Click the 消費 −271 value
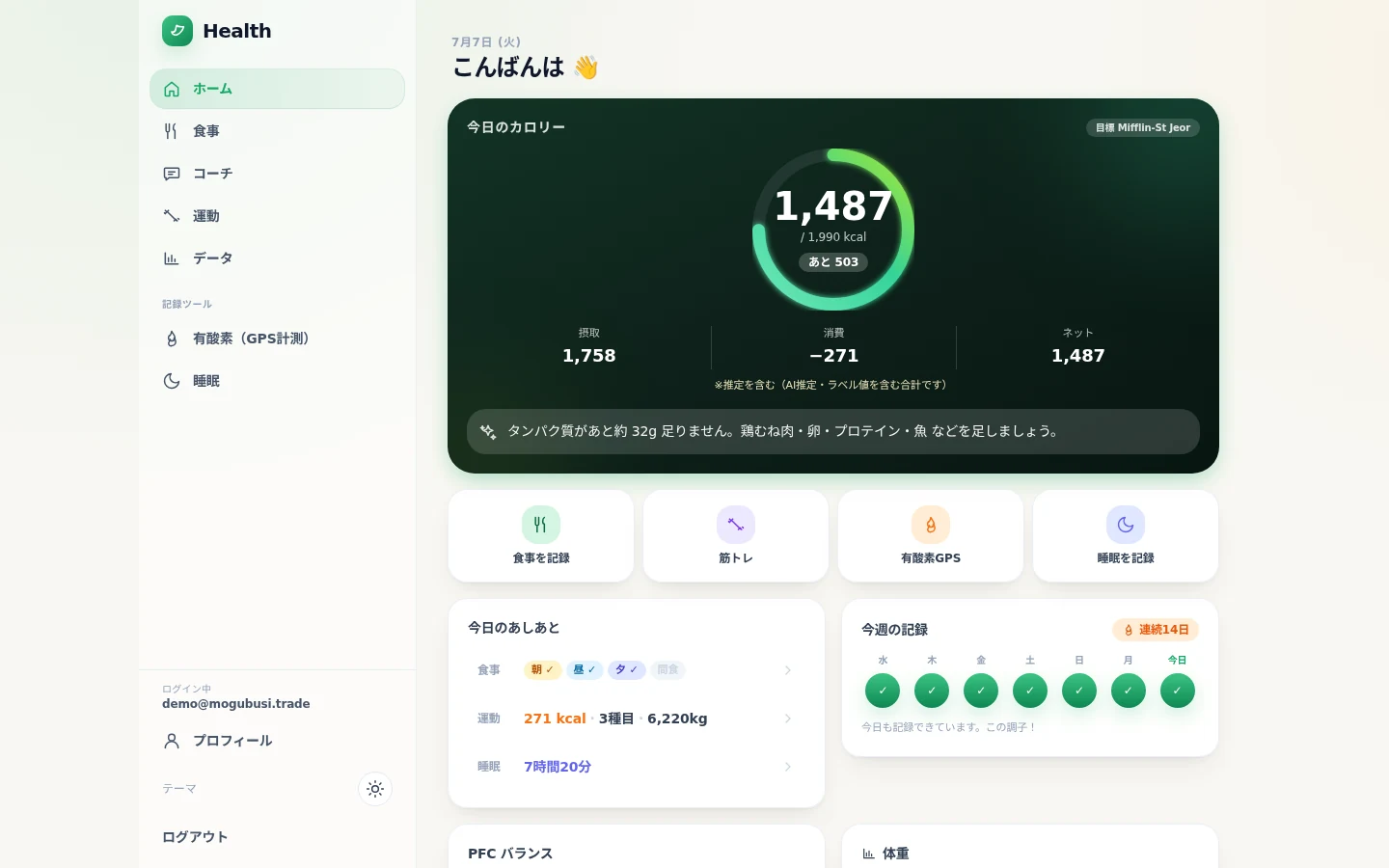The image size is (1389, 868). (x=833, y=356)
